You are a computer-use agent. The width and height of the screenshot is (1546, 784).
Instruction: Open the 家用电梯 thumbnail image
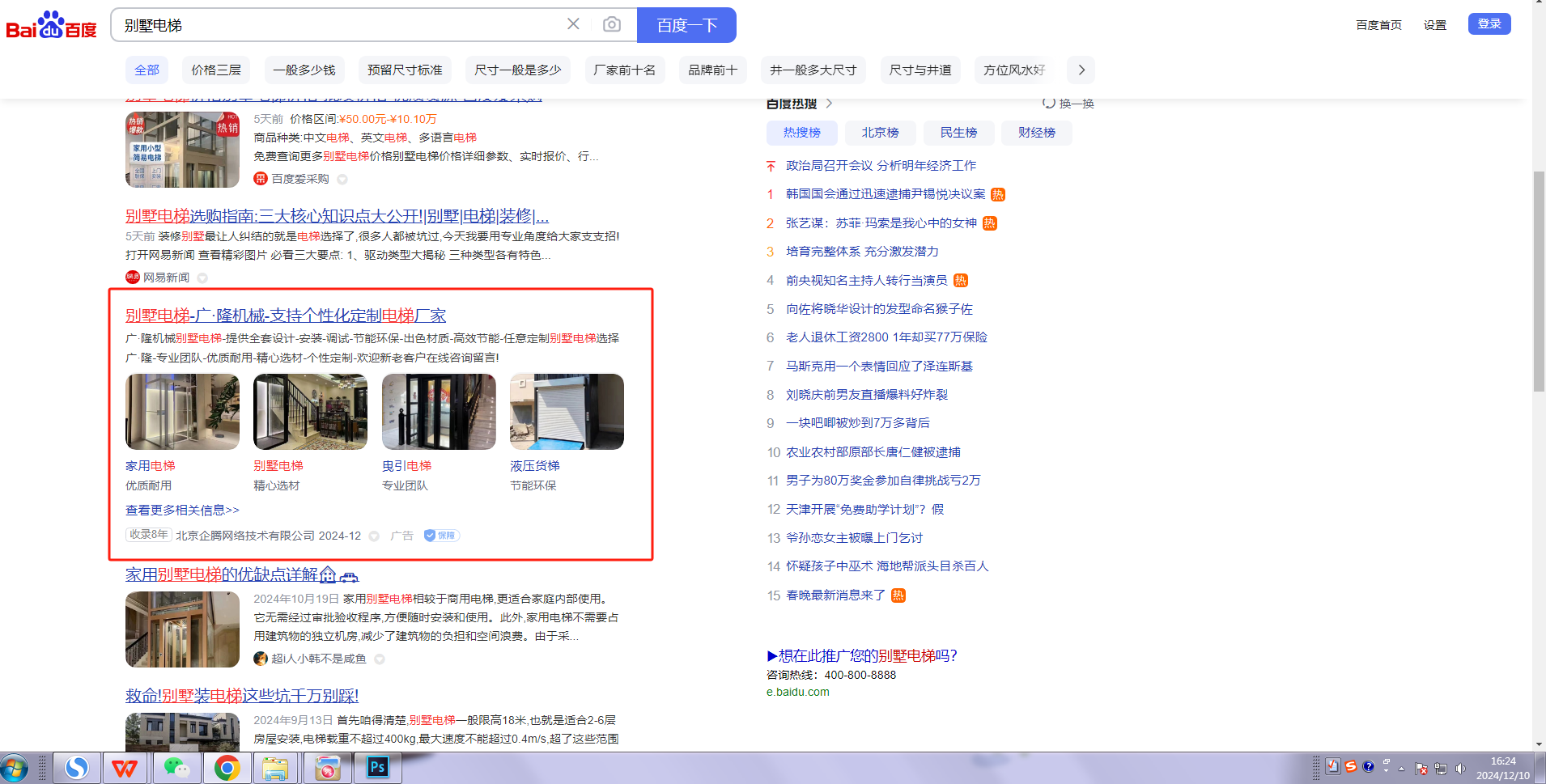(182, 412)
